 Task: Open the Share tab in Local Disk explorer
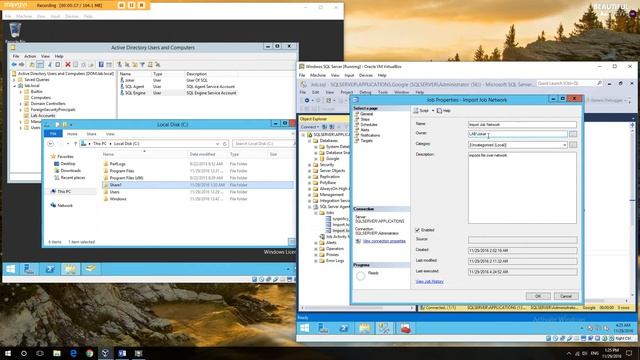point(91,134)
